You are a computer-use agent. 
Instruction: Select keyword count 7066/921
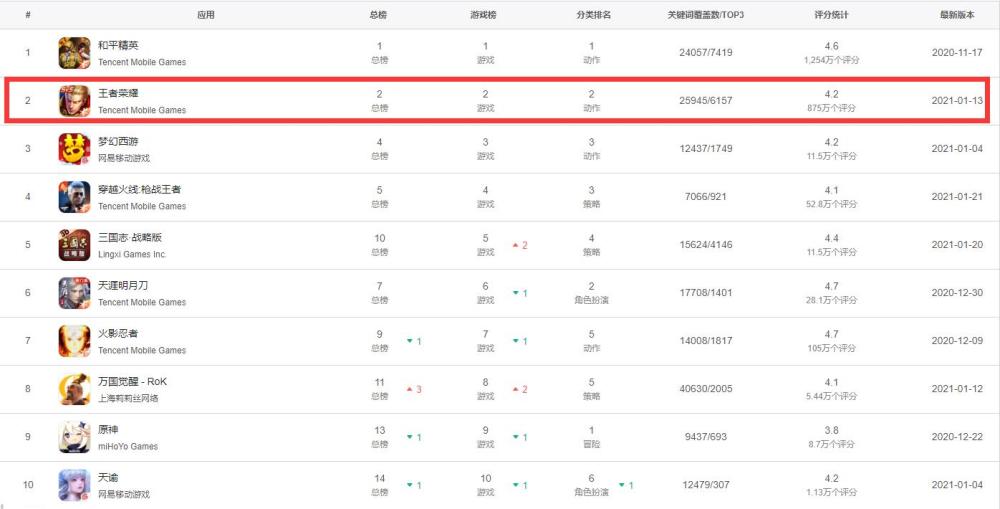tap(705, 197)
